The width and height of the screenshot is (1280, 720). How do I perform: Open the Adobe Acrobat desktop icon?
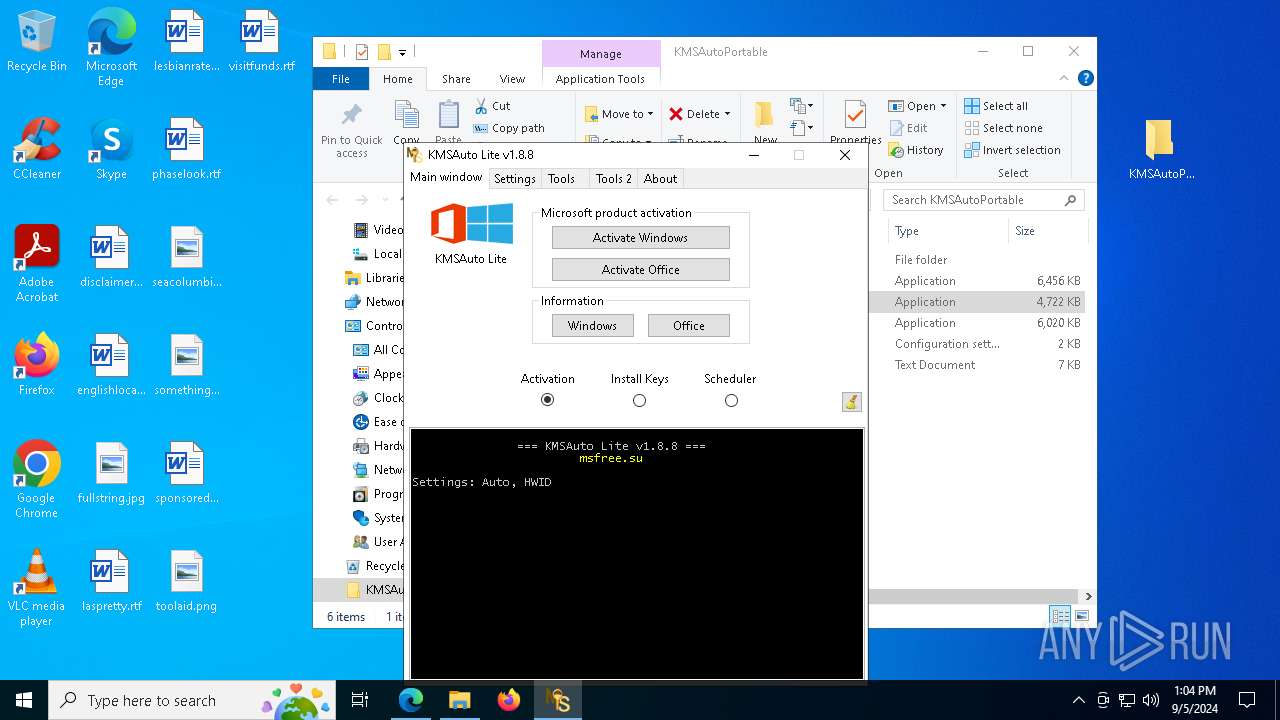click(x=37, y=263)
